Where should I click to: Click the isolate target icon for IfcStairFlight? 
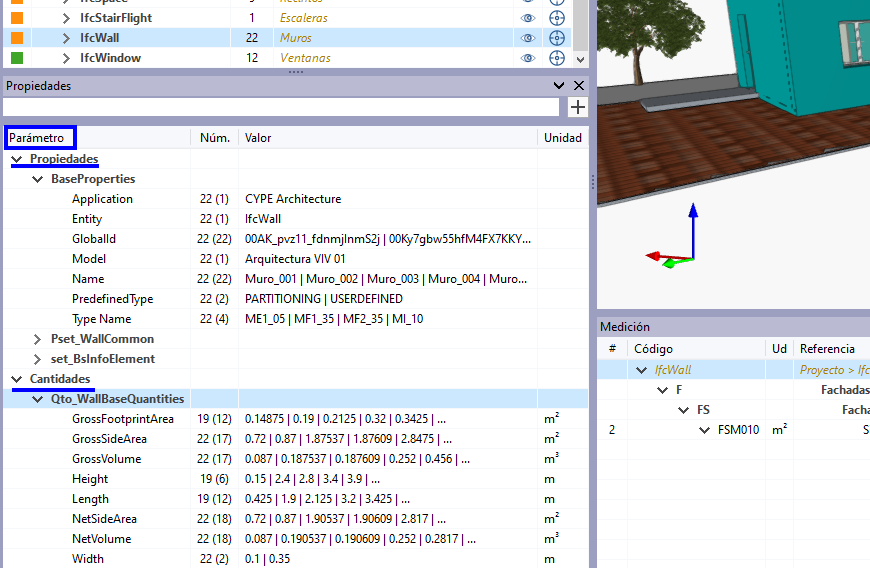click(x=557, y=18)
